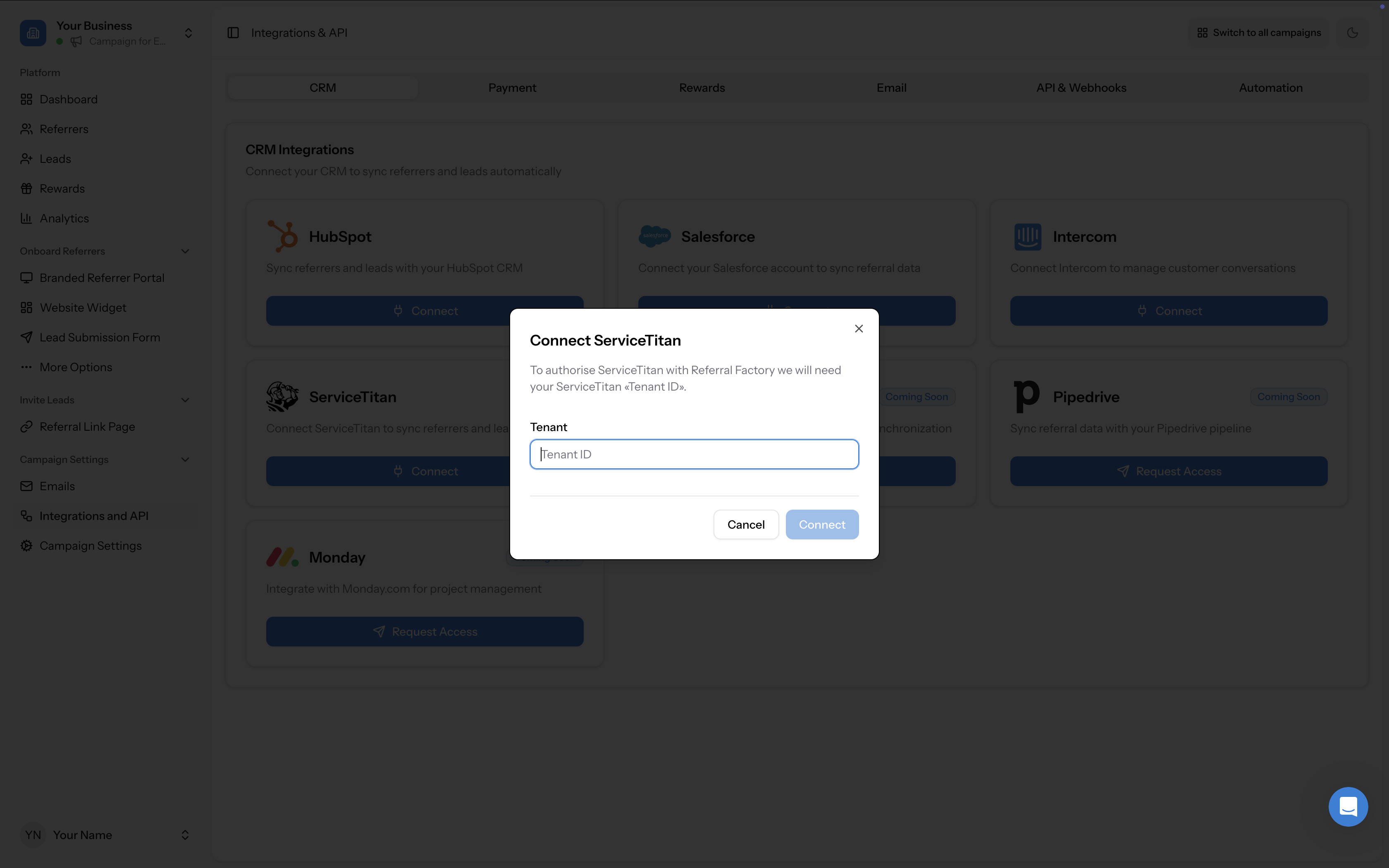Click the Branded Referrer Portal monitor icon
Viewport: 1389px width, 868px height.
(x=26, y=277)
